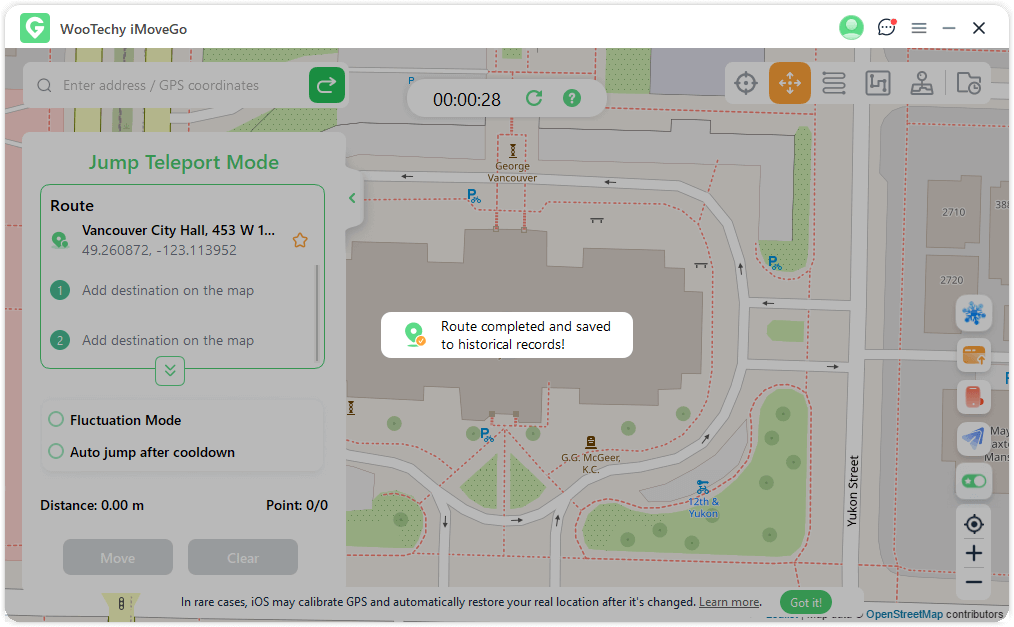Click the Got it! button
The height and width of the screenshot is (627, 1014).
pyautogui.click(x=805, y=603)
